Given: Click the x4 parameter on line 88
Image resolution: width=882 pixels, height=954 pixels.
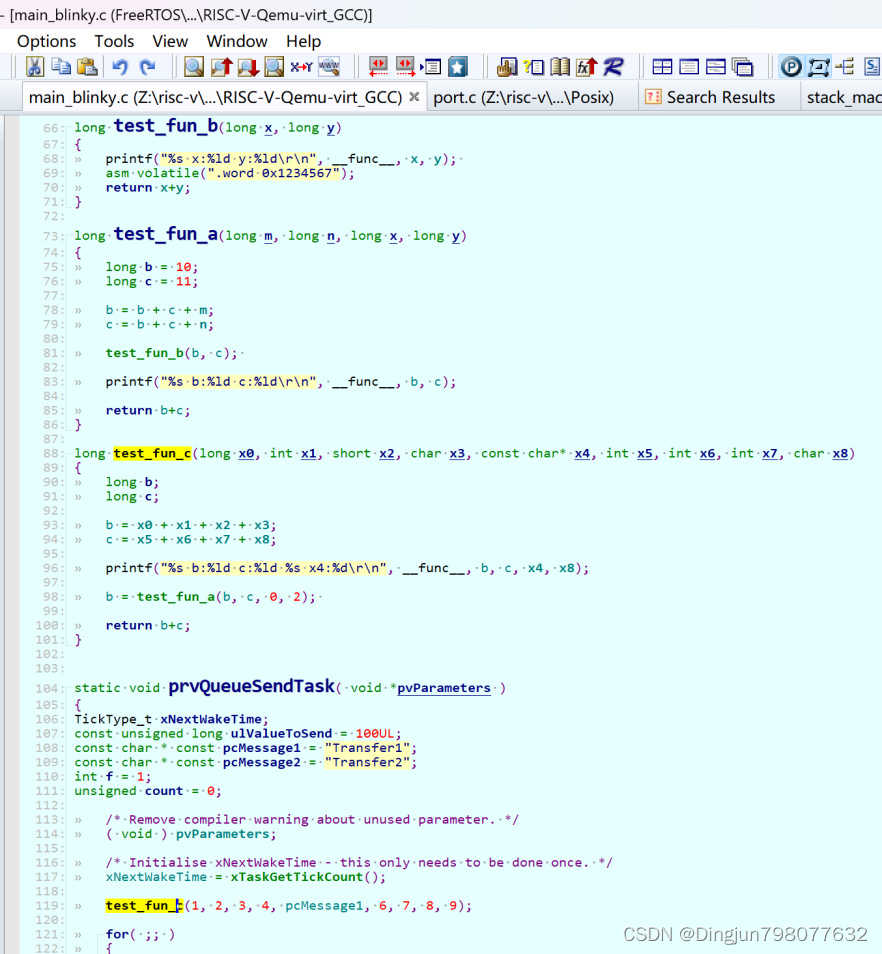Looking at the screenshot, I should [x=582, y=453].
